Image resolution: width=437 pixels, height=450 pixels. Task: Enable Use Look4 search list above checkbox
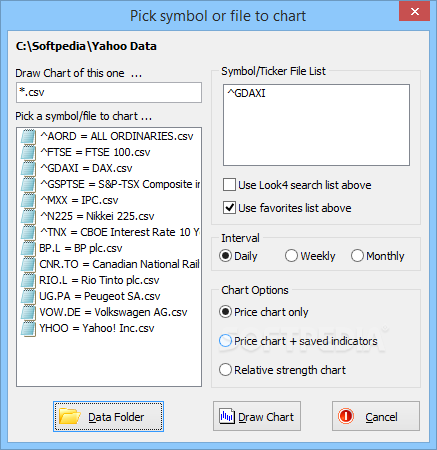pyautogui.click(x=229, y=185)
